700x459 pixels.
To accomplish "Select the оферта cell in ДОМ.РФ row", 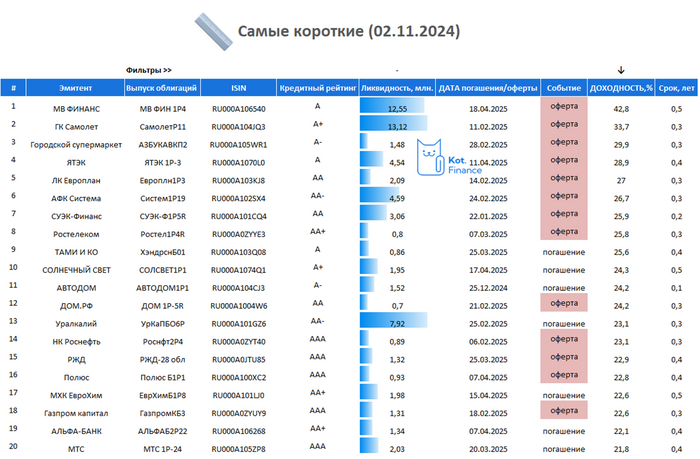I will (565, 306).
